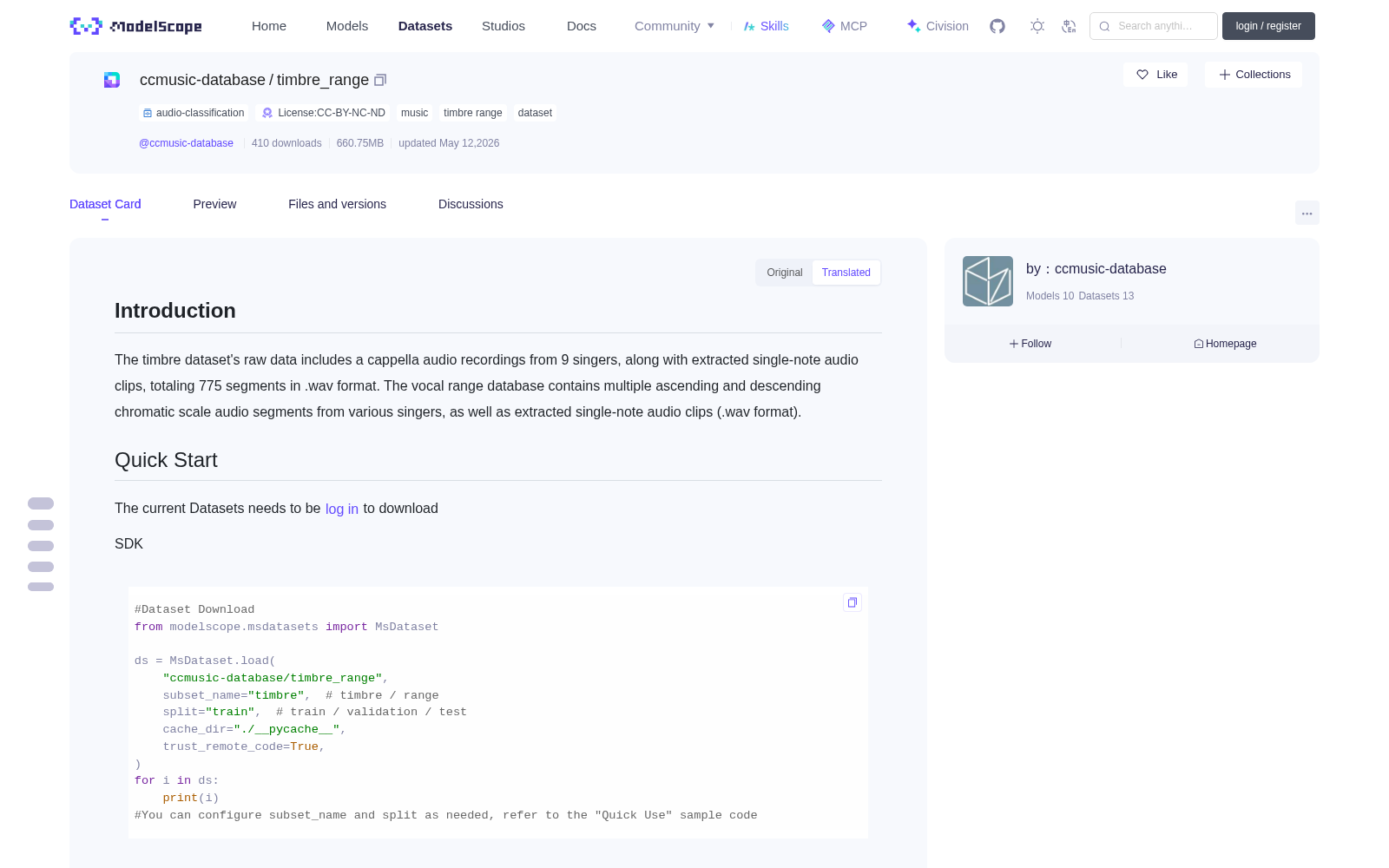Click the login / register button
Image resolution: width=1389 pixels, height=868 pixels.
pos(1268,26)
